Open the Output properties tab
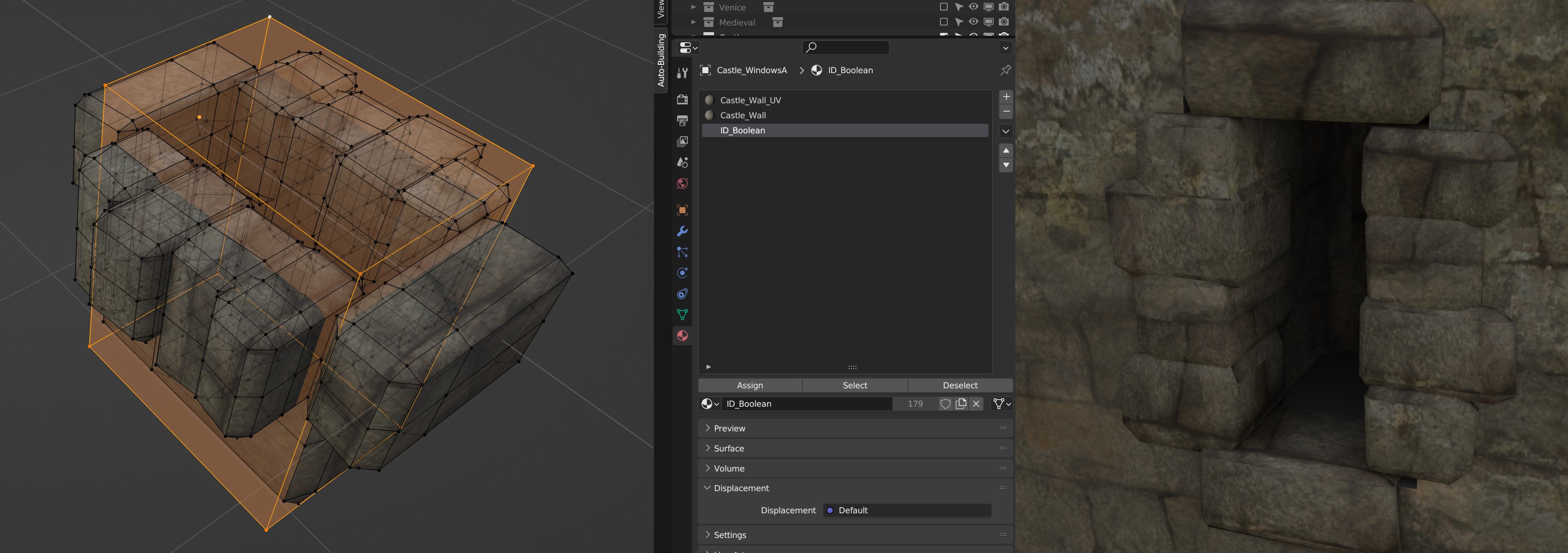1568x553 pixels. click(x=682, y=120)
